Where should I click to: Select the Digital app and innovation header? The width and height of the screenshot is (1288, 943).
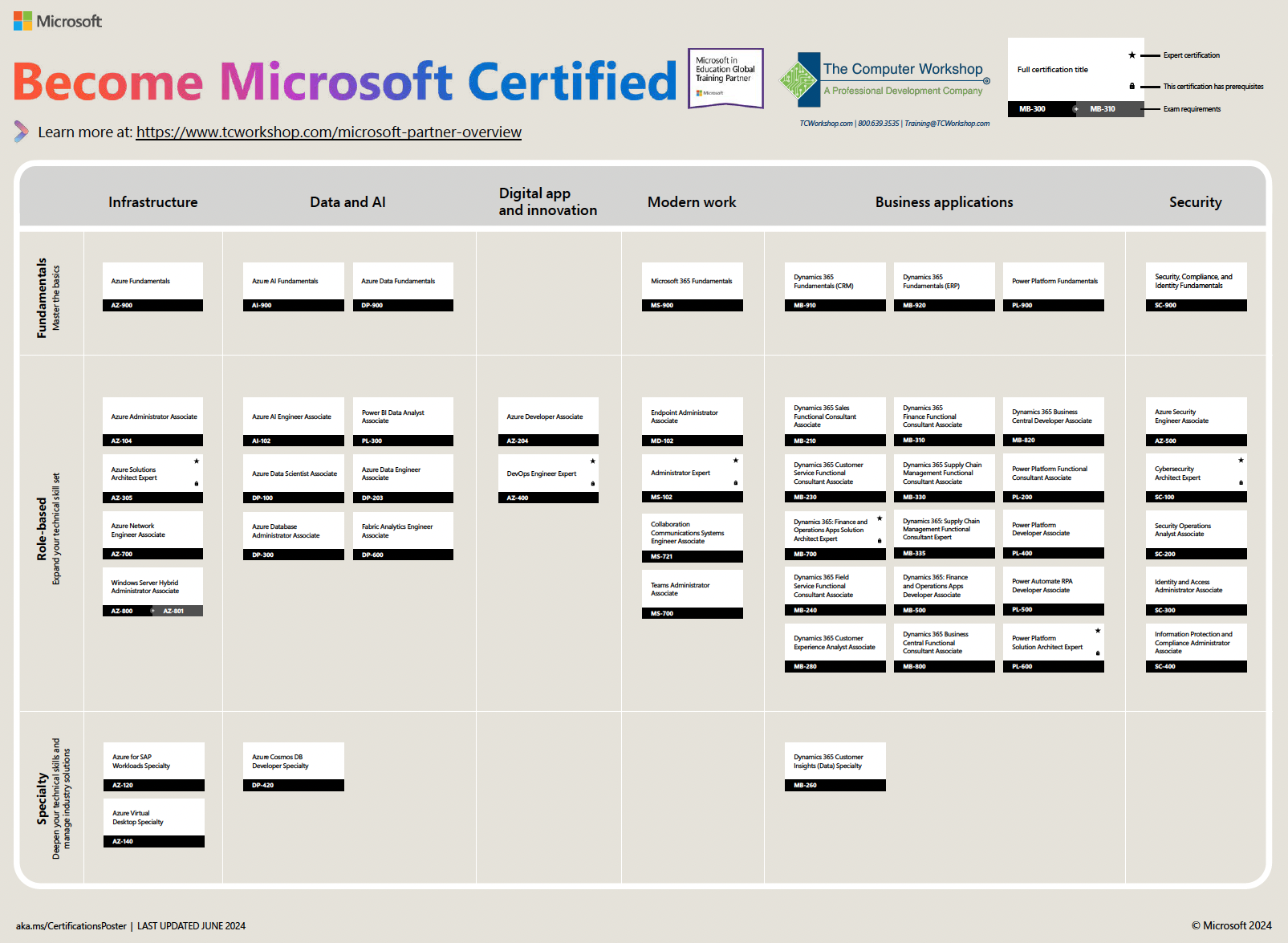(x=548, y=201)
